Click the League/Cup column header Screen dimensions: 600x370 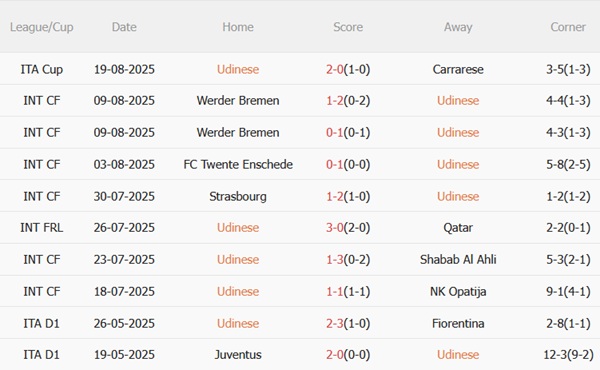(41, 27)
